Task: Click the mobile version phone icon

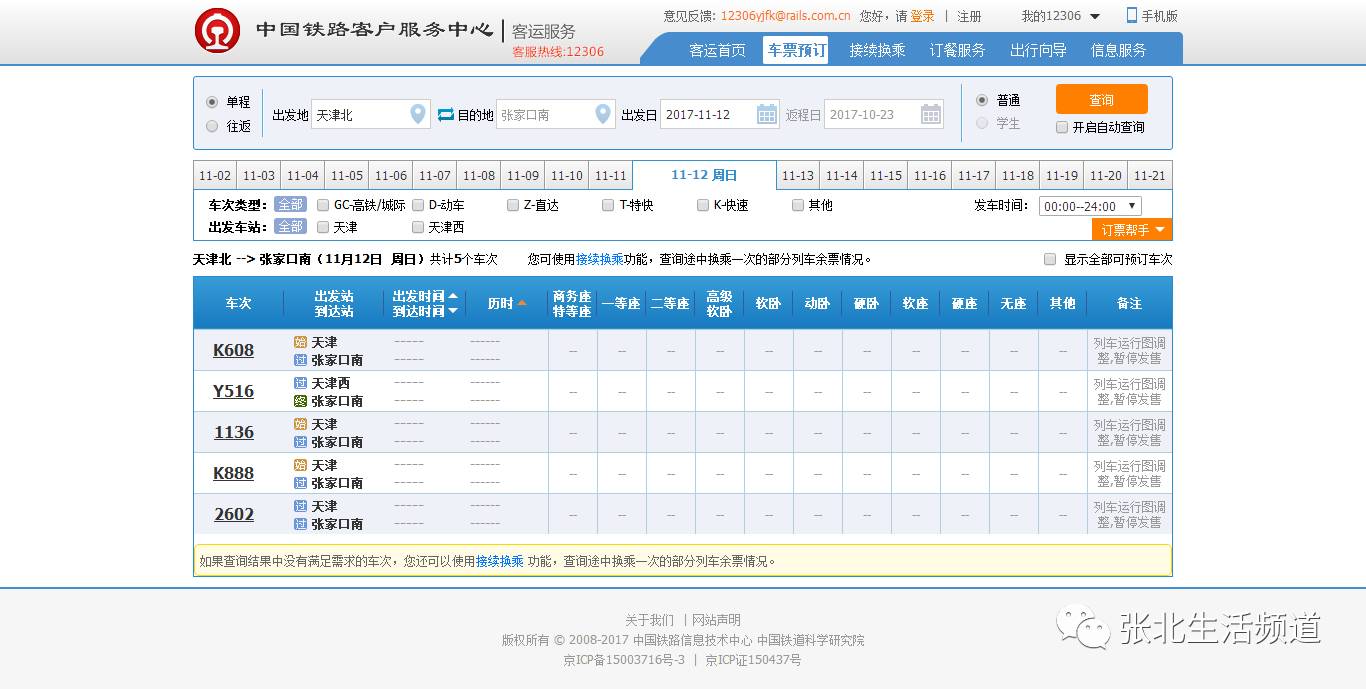Action: coord(1132,15)
